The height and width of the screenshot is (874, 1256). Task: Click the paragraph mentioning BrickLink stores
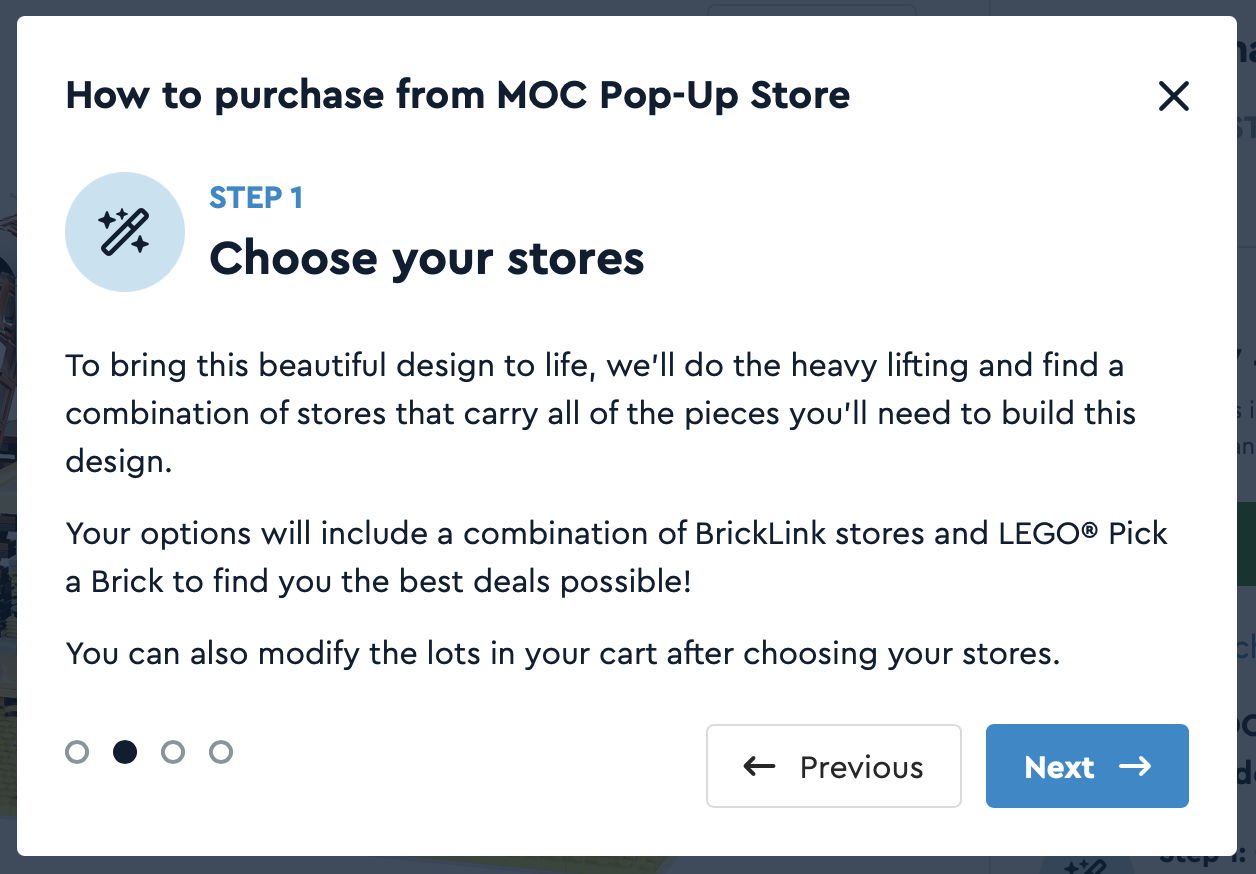(x=616, y=557)
